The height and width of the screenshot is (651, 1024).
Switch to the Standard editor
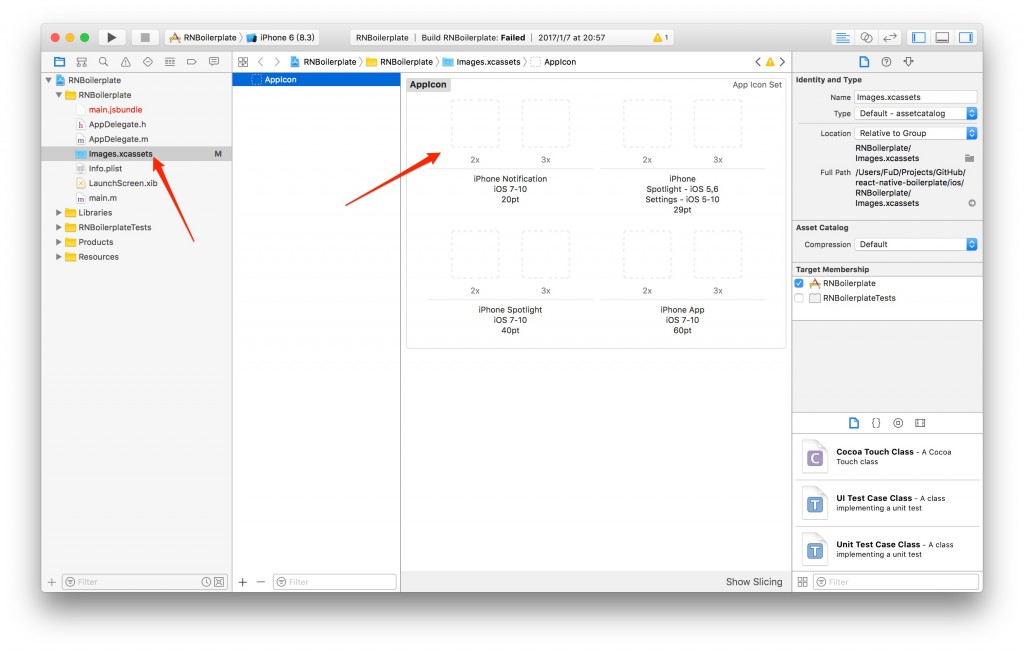coord(842,37)
